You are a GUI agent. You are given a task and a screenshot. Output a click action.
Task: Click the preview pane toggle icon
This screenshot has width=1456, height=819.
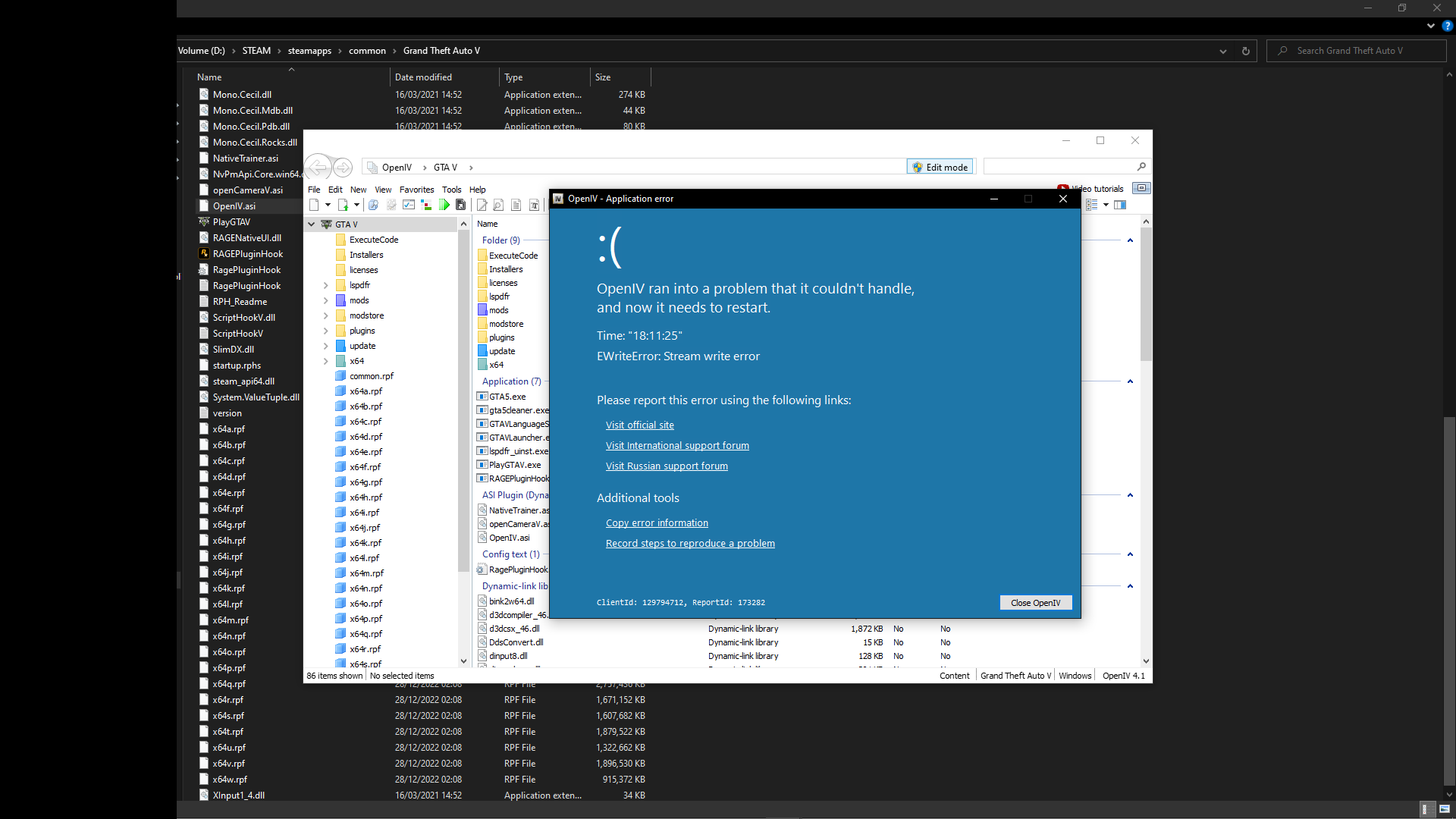coord(1120,205)
